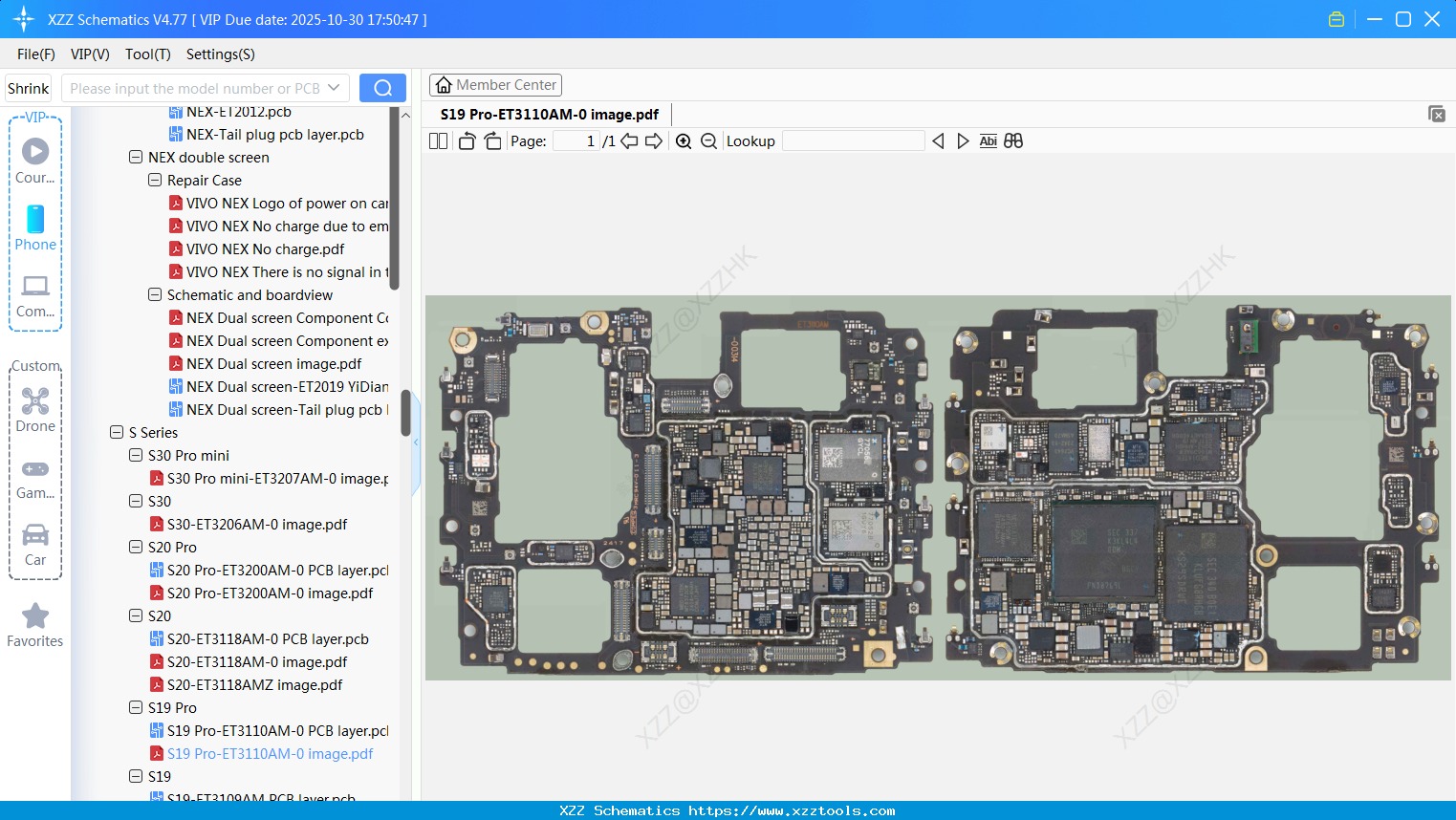
Task: Open the Computer category in the sidebar
Action: point(35,295)
